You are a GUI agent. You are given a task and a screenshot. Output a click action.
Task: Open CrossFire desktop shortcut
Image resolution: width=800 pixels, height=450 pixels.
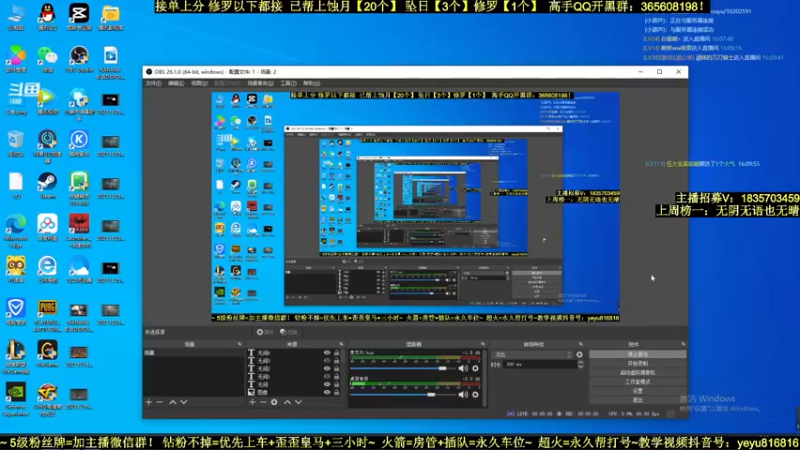pyautogui.click(x=47, y=399)
